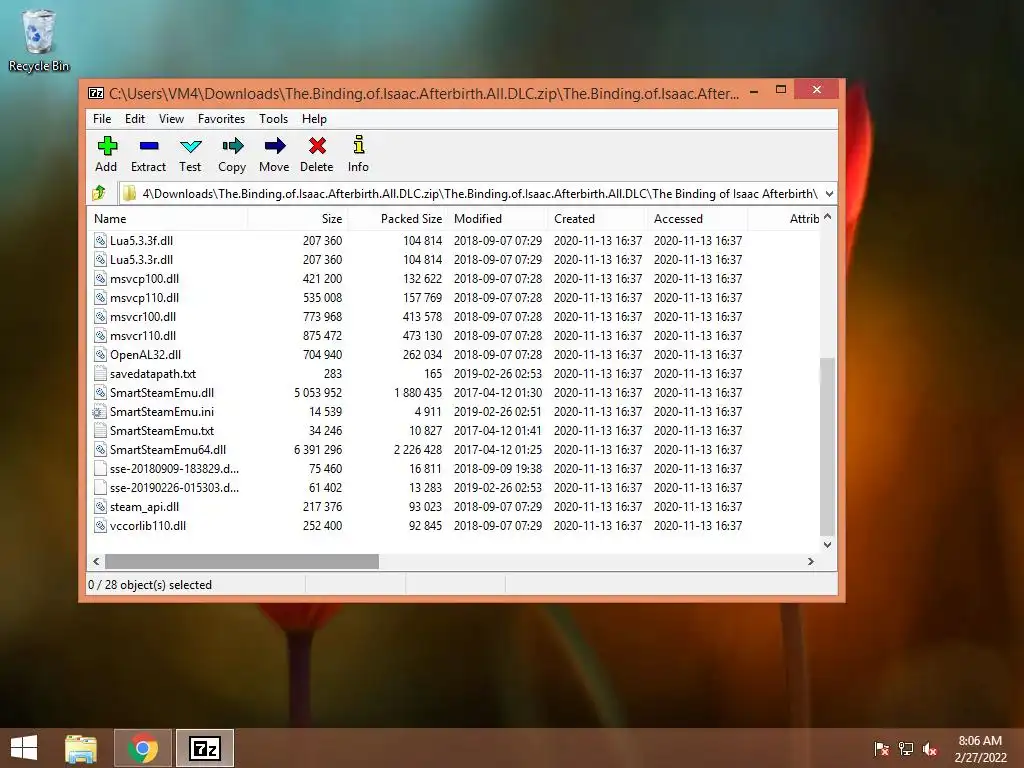This screenshot has height=768, width=1024.
Task: Open the taskbar clock and date
Action: pyautogui.click(x=980, y=749)
